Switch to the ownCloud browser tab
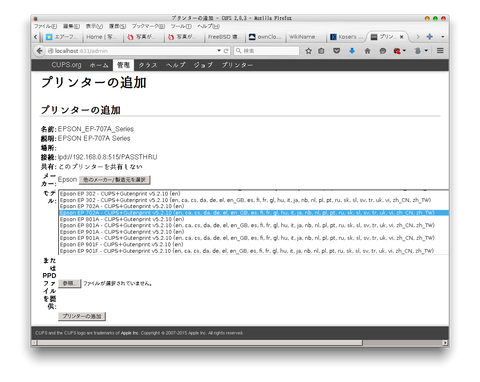Viewport: 480px width, 382px height. point(265,37)
